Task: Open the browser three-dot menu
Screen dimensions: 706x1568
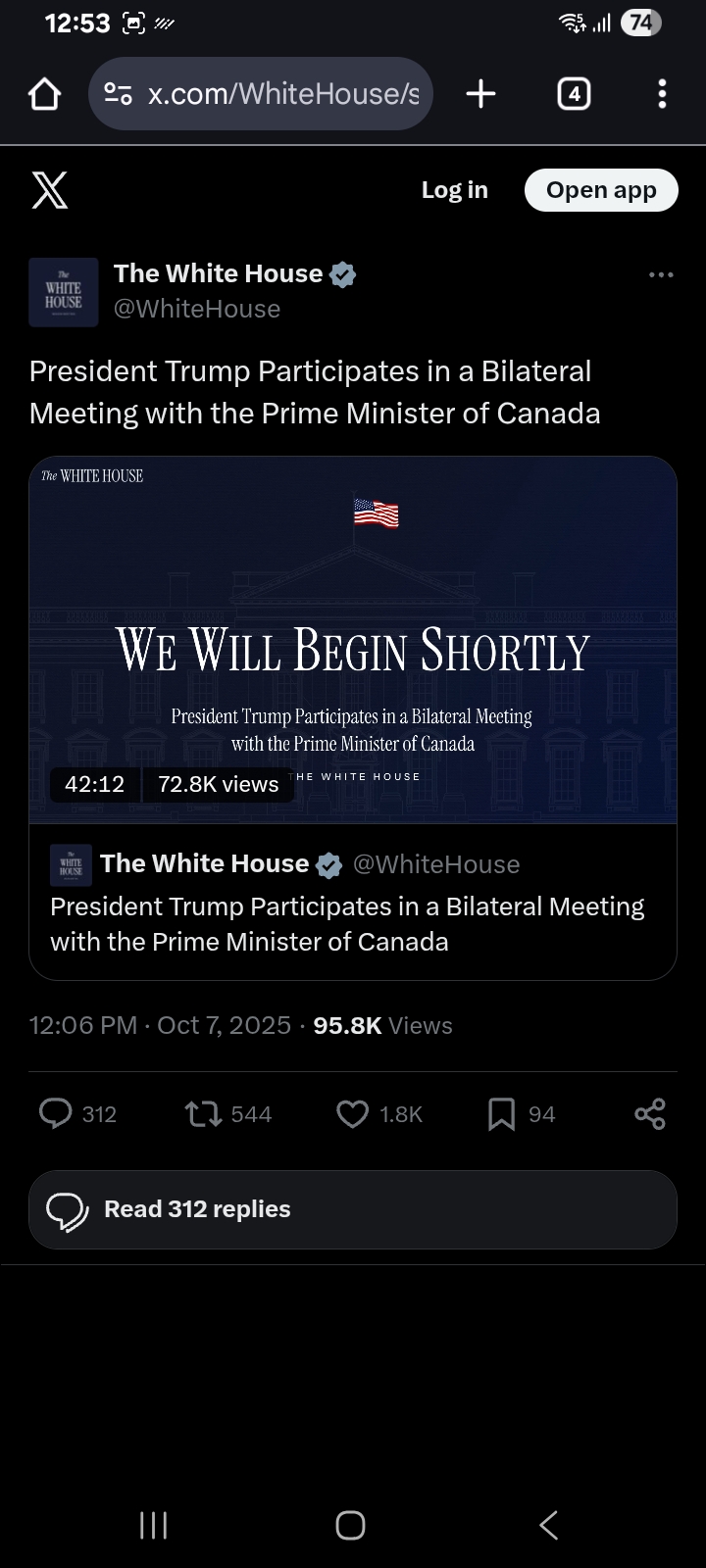Action: click(662, 94)
